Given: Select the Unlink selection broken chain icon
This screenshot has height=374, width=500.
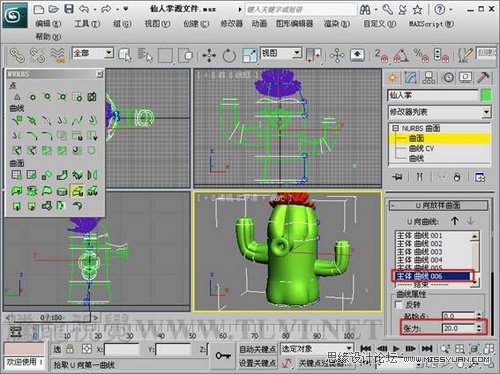Looking at the screenshot, I should click(37, 55).
